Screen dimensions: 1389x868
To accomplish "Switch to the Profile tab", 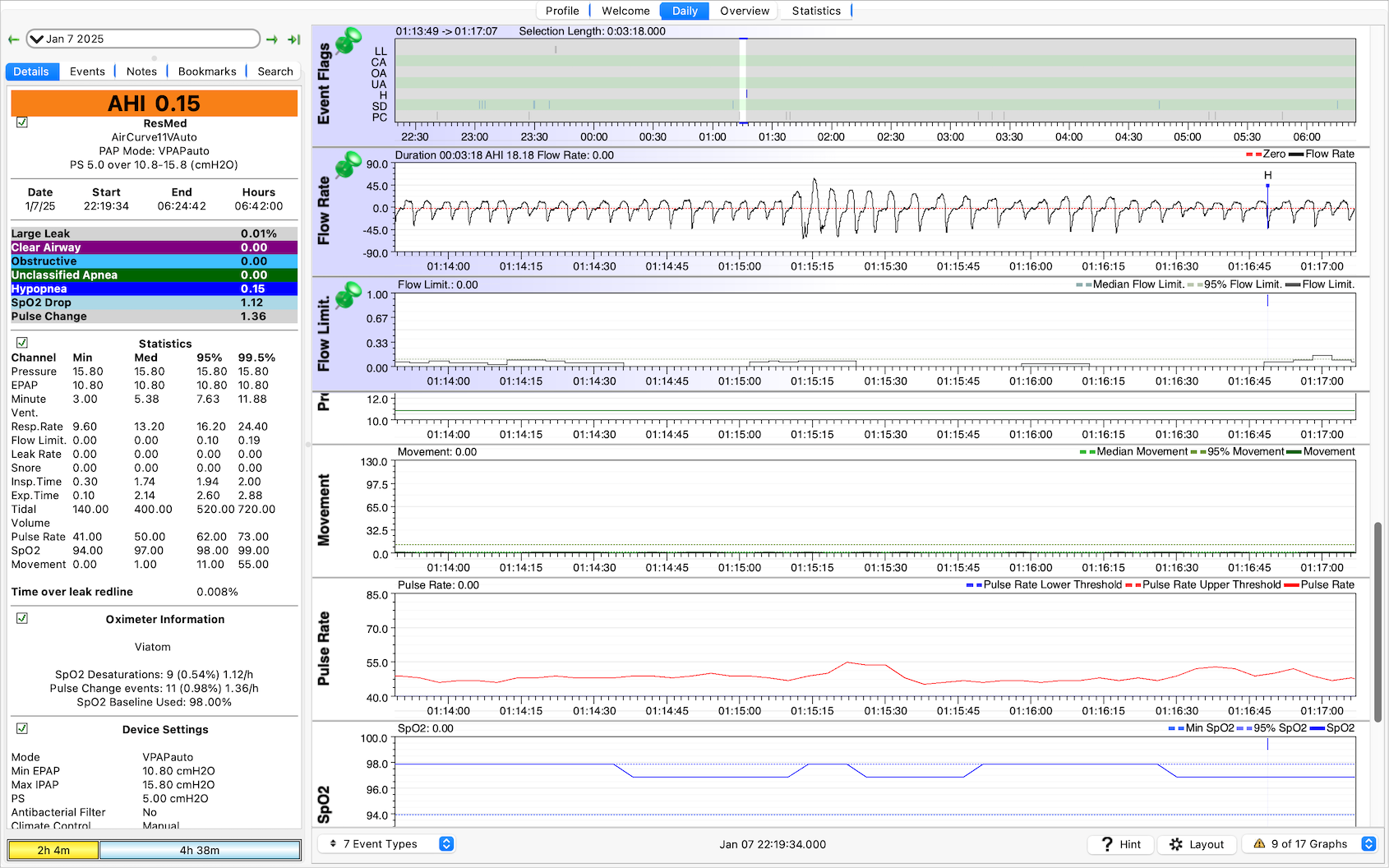I will [562, 11].
